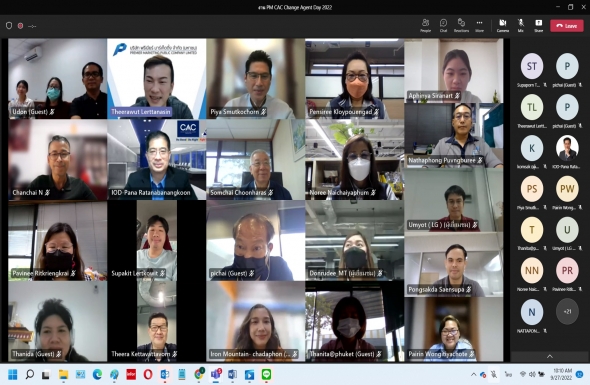Viewport: 590px width, 385px height.
Task: Click the shield security icon
Action: [9, 26]
